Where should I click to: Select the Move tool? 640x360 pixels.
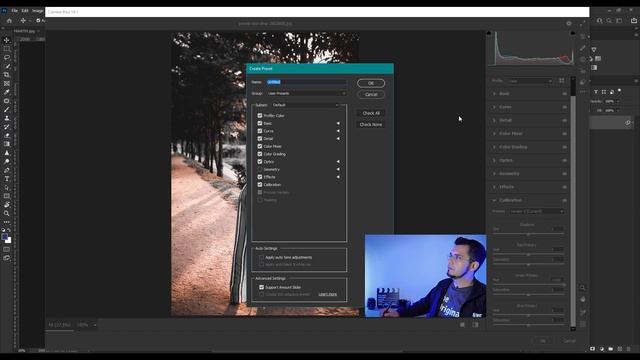[7, 40]
